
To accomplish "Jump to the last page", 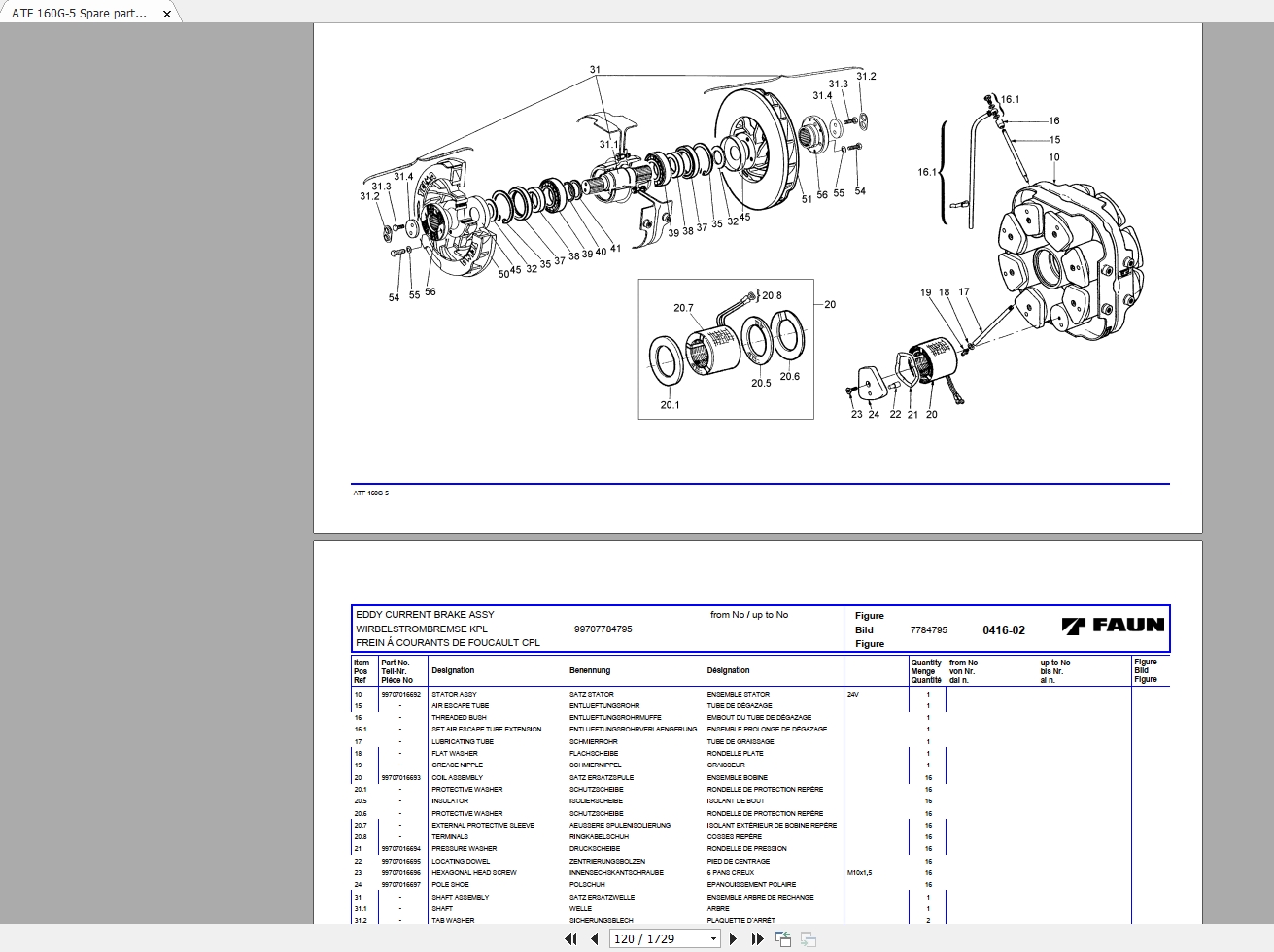I will (757, 938).
